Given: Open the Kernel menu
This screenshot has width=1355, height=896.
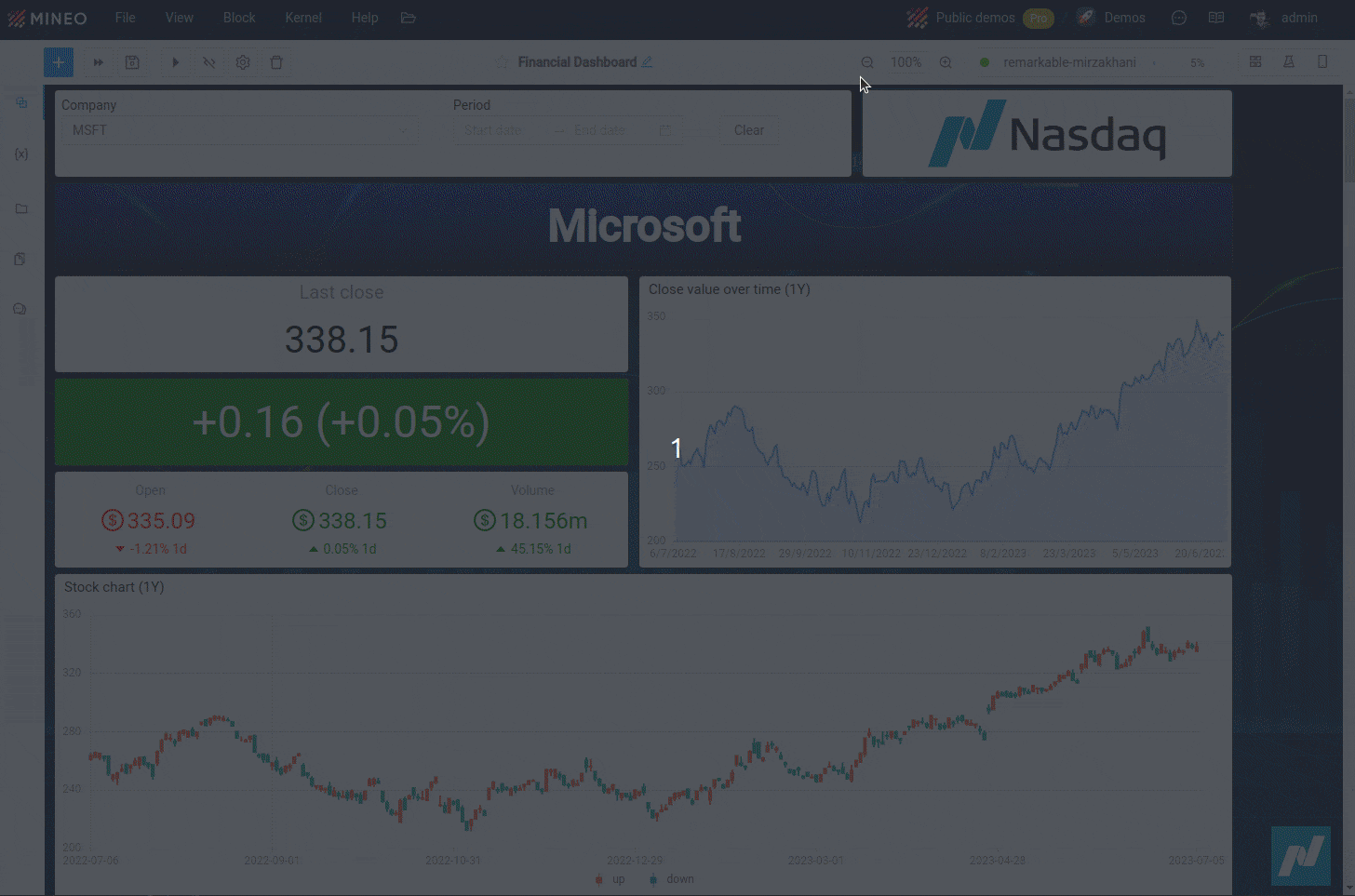Looking at the screenshot, I should (303, 18).
